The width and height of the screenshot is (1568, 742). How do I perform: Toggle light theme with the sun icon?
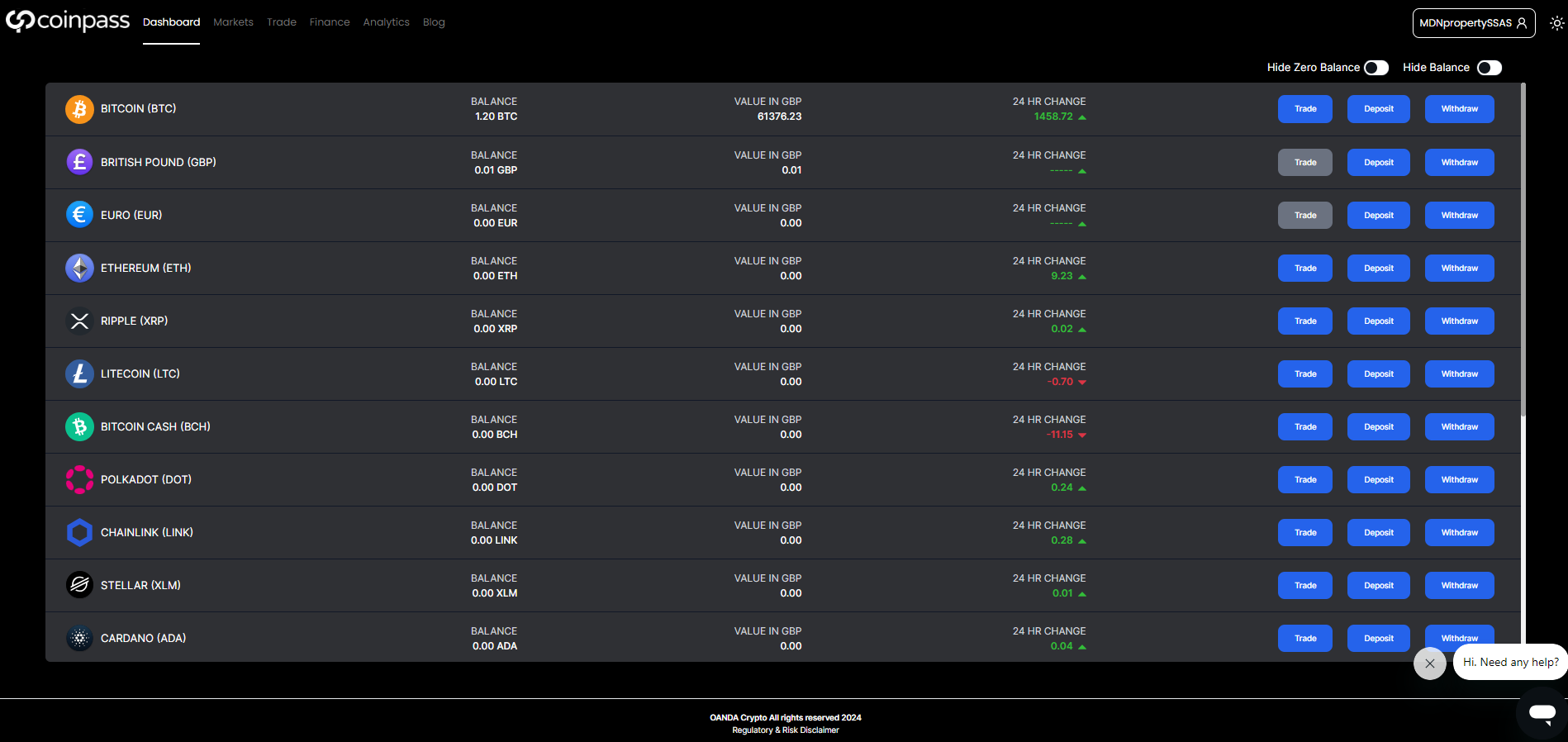(1556, 23)
